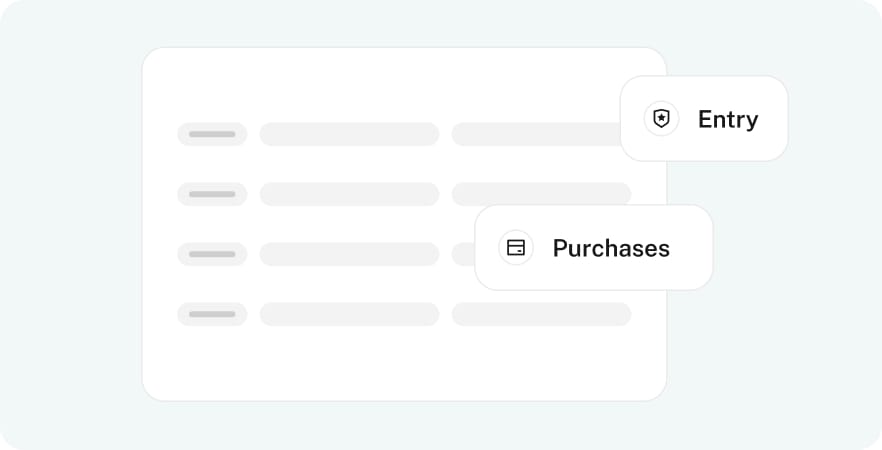
Task: Click the dark dash inside first row's tag
Action: tap(212, 134)
